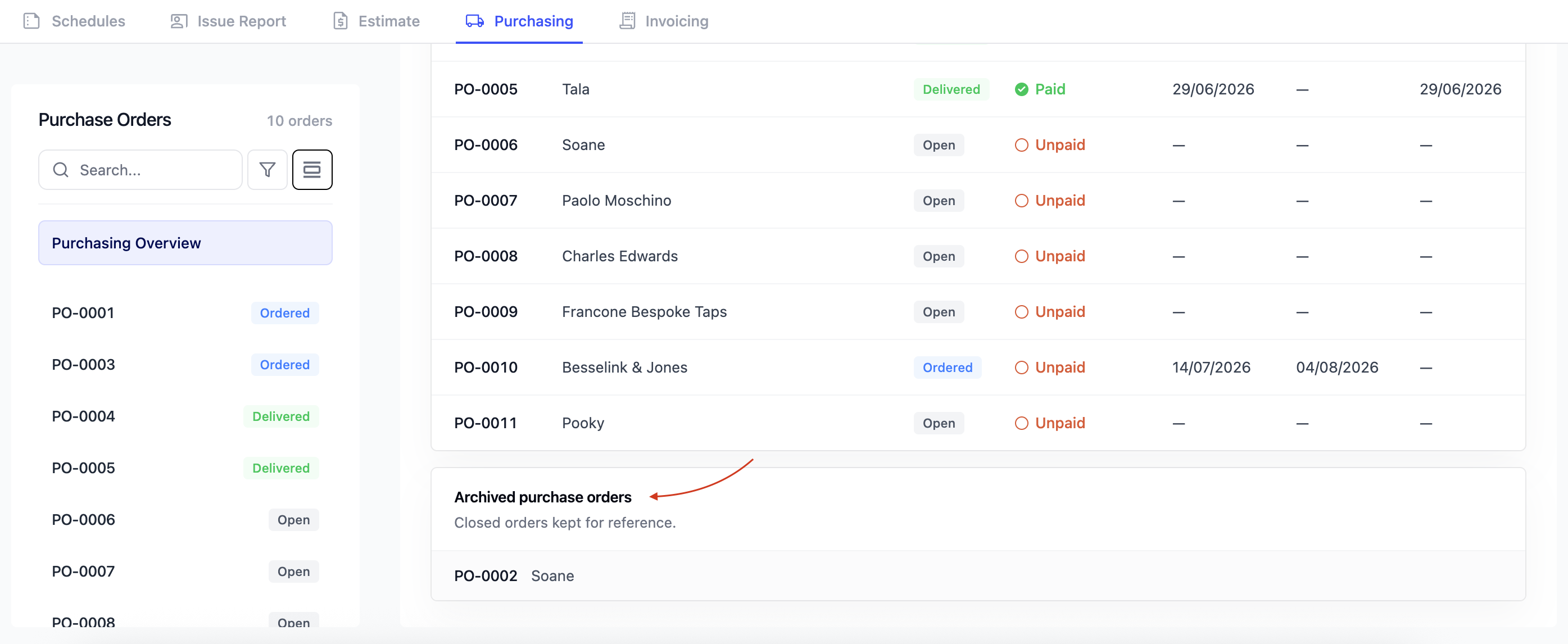Click the Invoicing receipt icon
This screenshot has width=1568, height=644.
point(628,21)
